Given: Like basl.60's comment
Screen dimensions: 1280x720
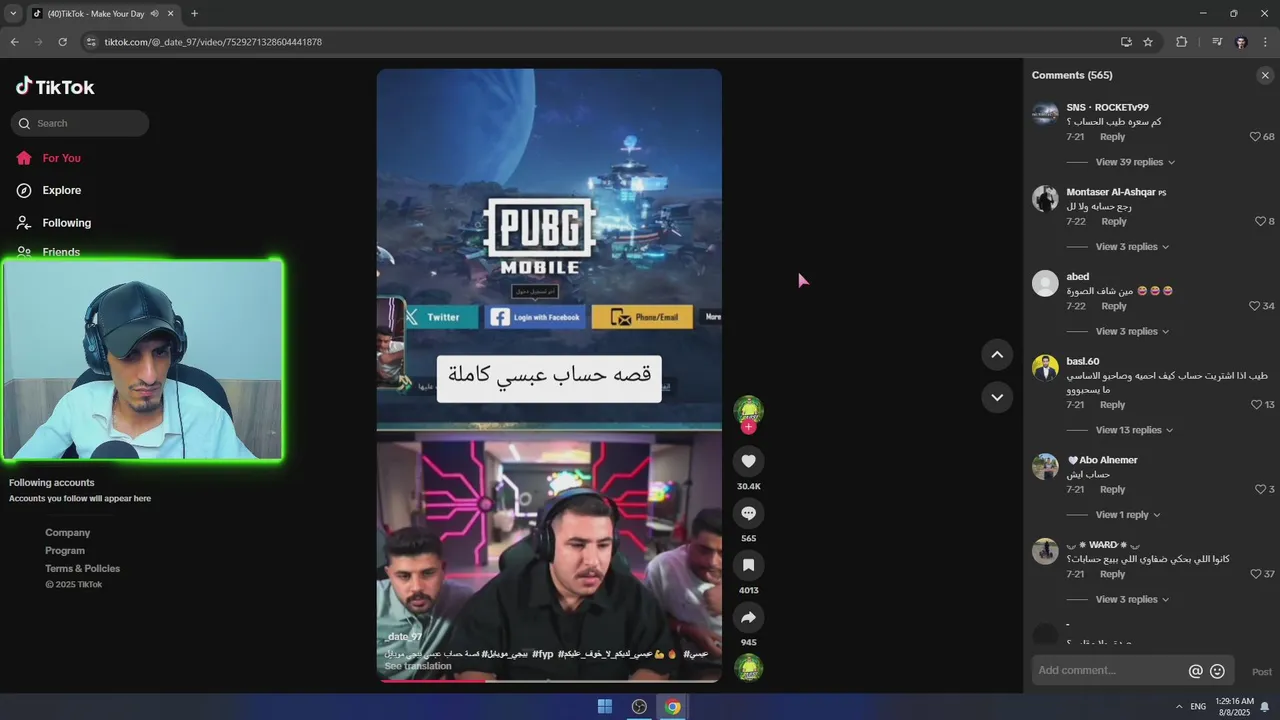Looking at the screenshot, I should point(1256,405).
